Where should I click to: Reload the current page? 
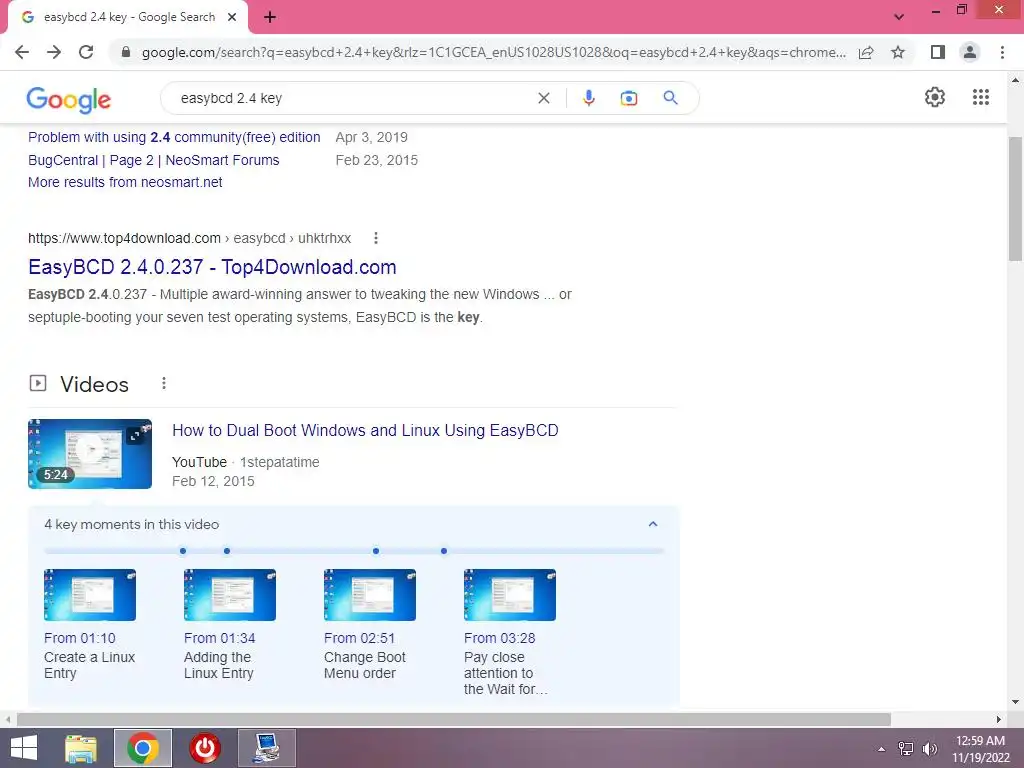[86, 52]
